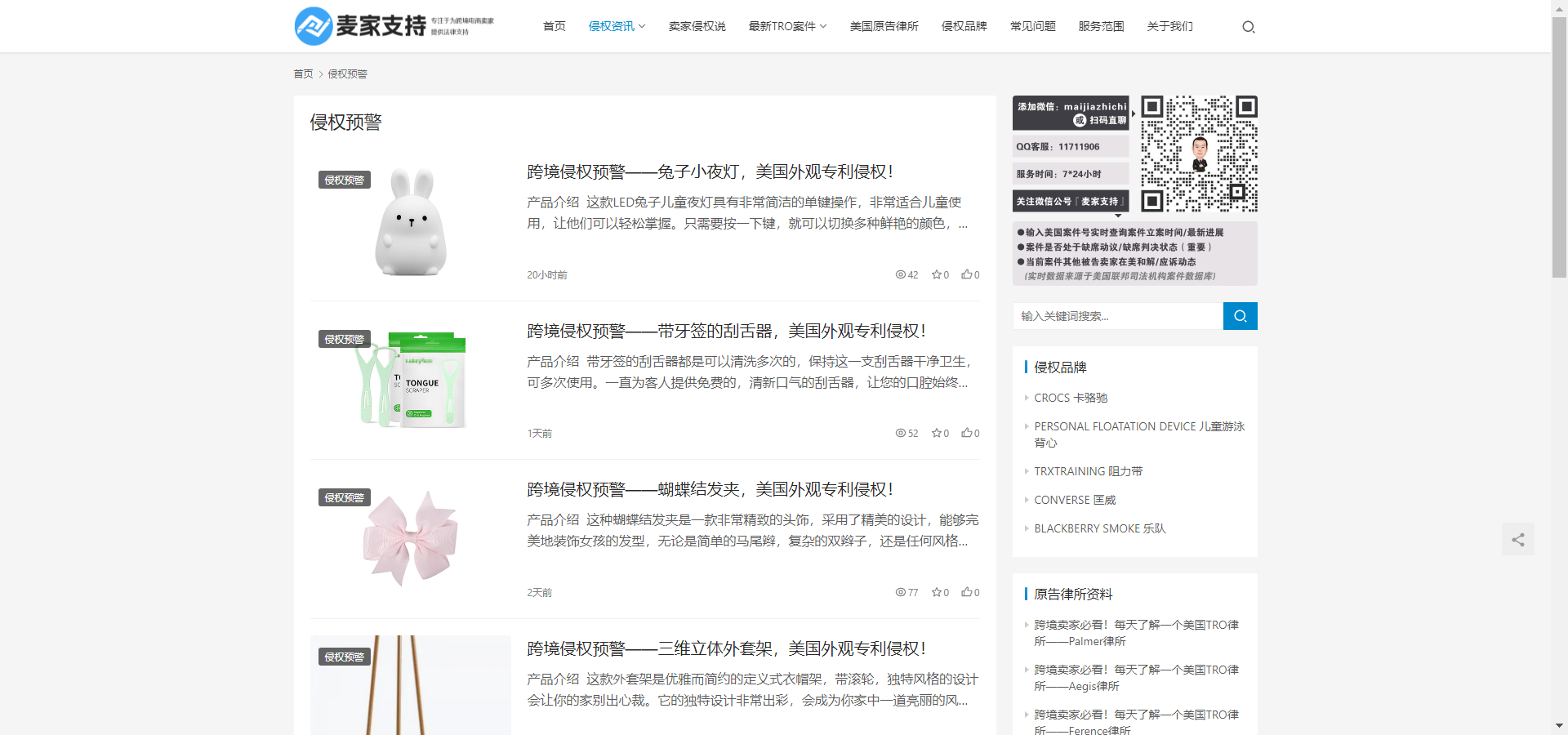This screenshot has height=735, width=1568.
Task: Open the header search magnifier icon
Action: pos(1248,27)
